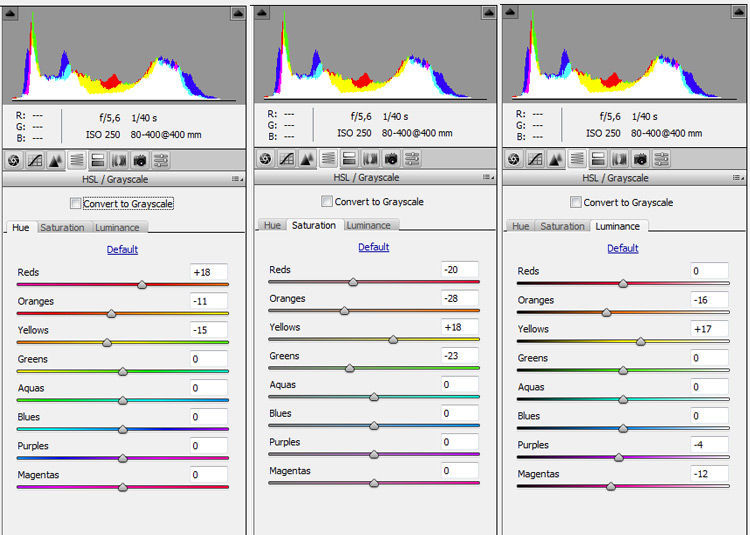Open Basic tab icon in Hue-active panel
The image size is (750, 535).
(x=14, y=160)
